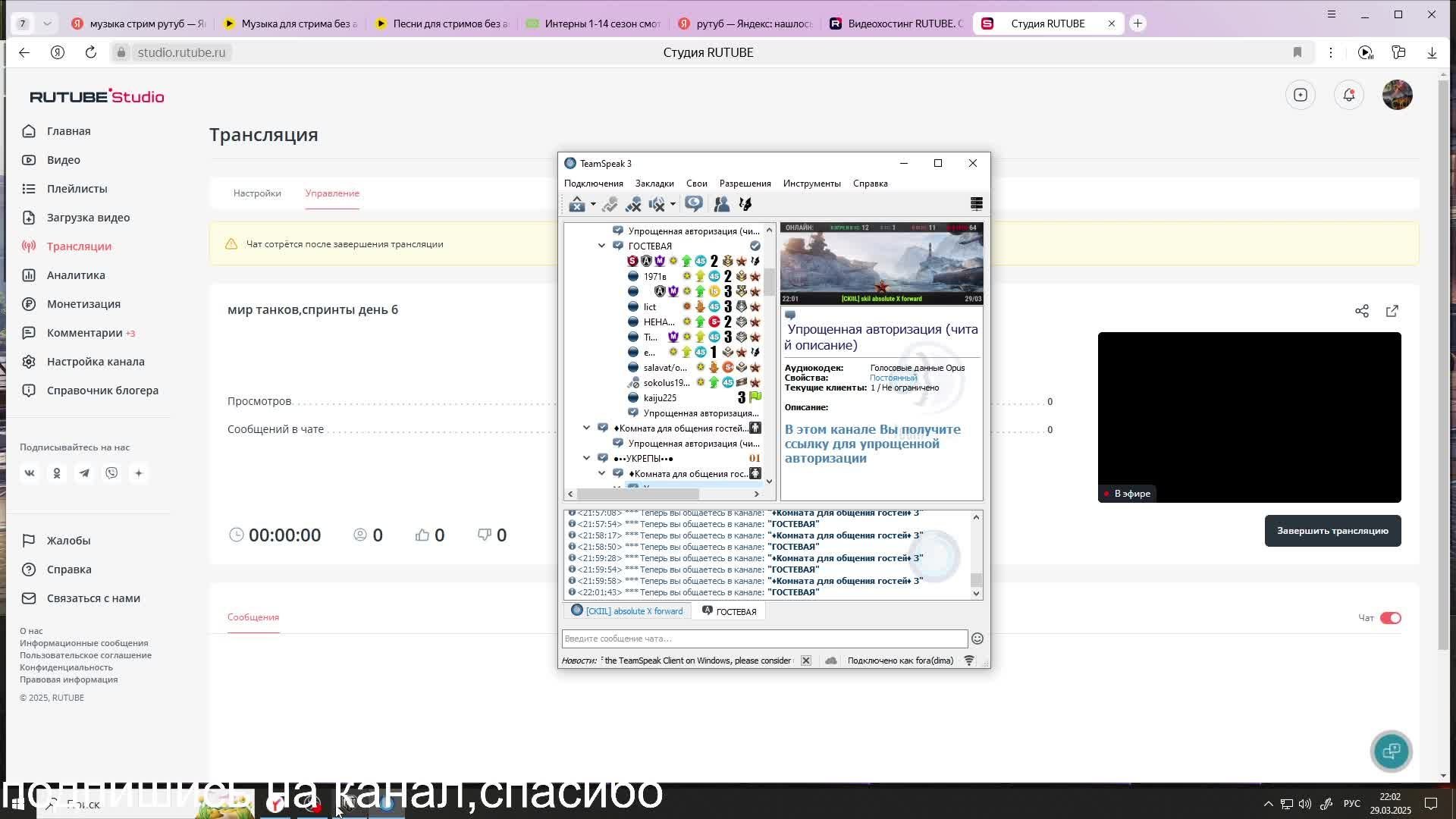This screenshot has width=1456, height=819.
Task: Click the TeamSpeak away status icon
Action: tap(576, 204)
